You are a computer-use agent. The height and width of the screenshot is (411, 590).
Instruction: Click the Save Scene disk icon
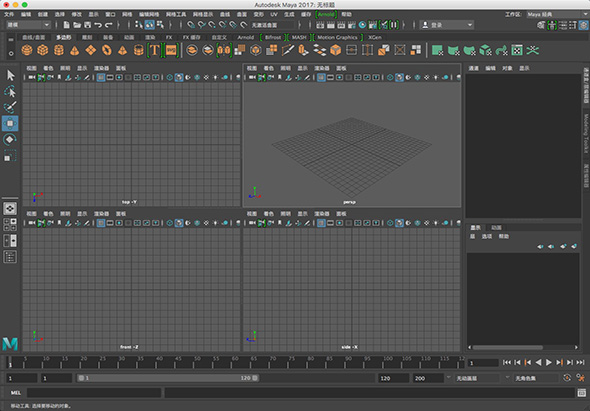click(88, 25)
